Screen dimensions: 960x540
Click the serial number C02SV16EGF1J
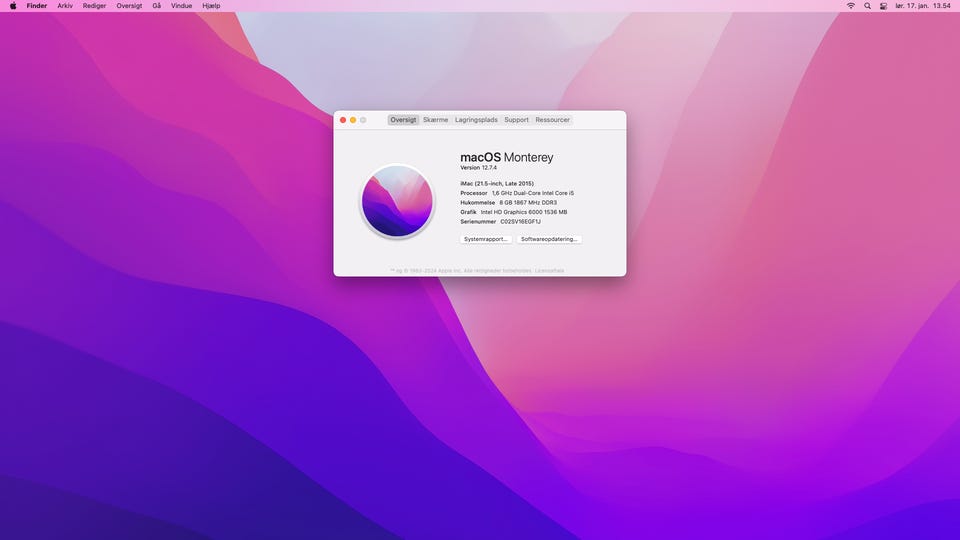click(520, 222)
